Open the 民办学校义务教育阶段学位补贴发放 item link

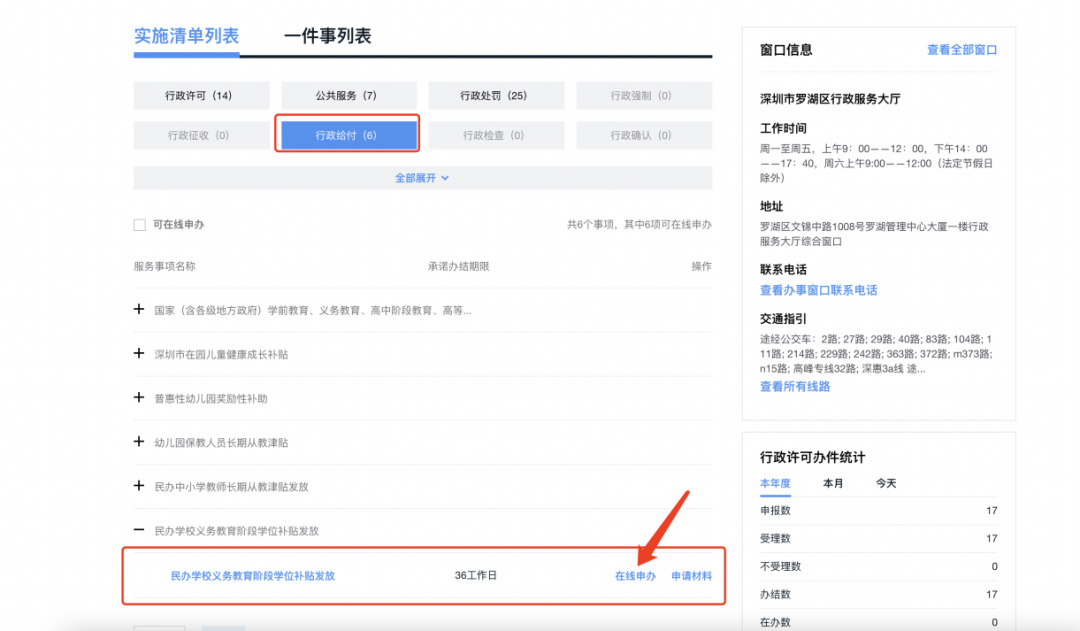253,576
